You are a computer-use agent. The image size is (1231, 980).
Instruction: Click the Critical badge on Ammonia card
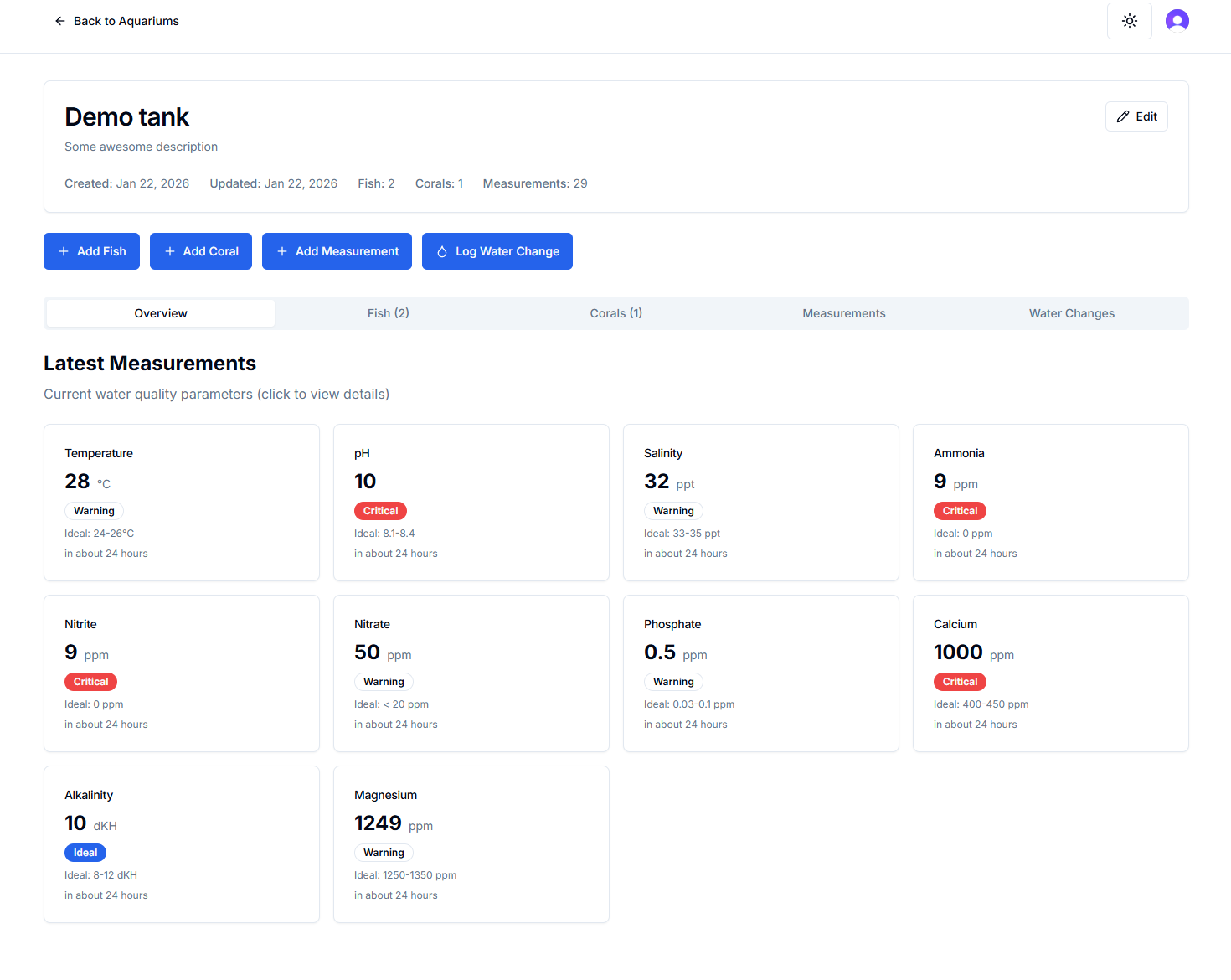pyautogui.click(x=960, y=511)
